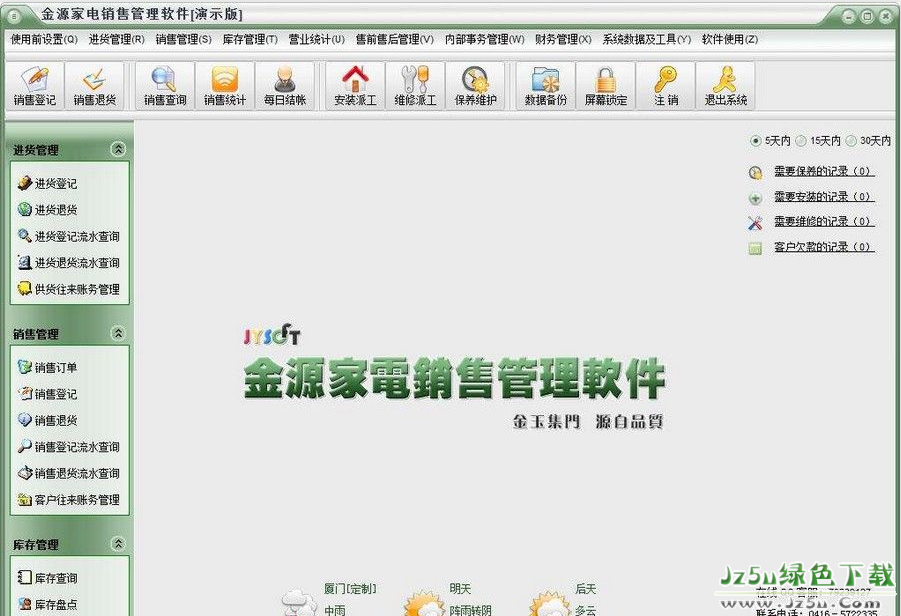The width and height of the screenshot is (901, 616).
Task: Open 客户往来账务管理 in the sidebar
Action: coord(68,499)
